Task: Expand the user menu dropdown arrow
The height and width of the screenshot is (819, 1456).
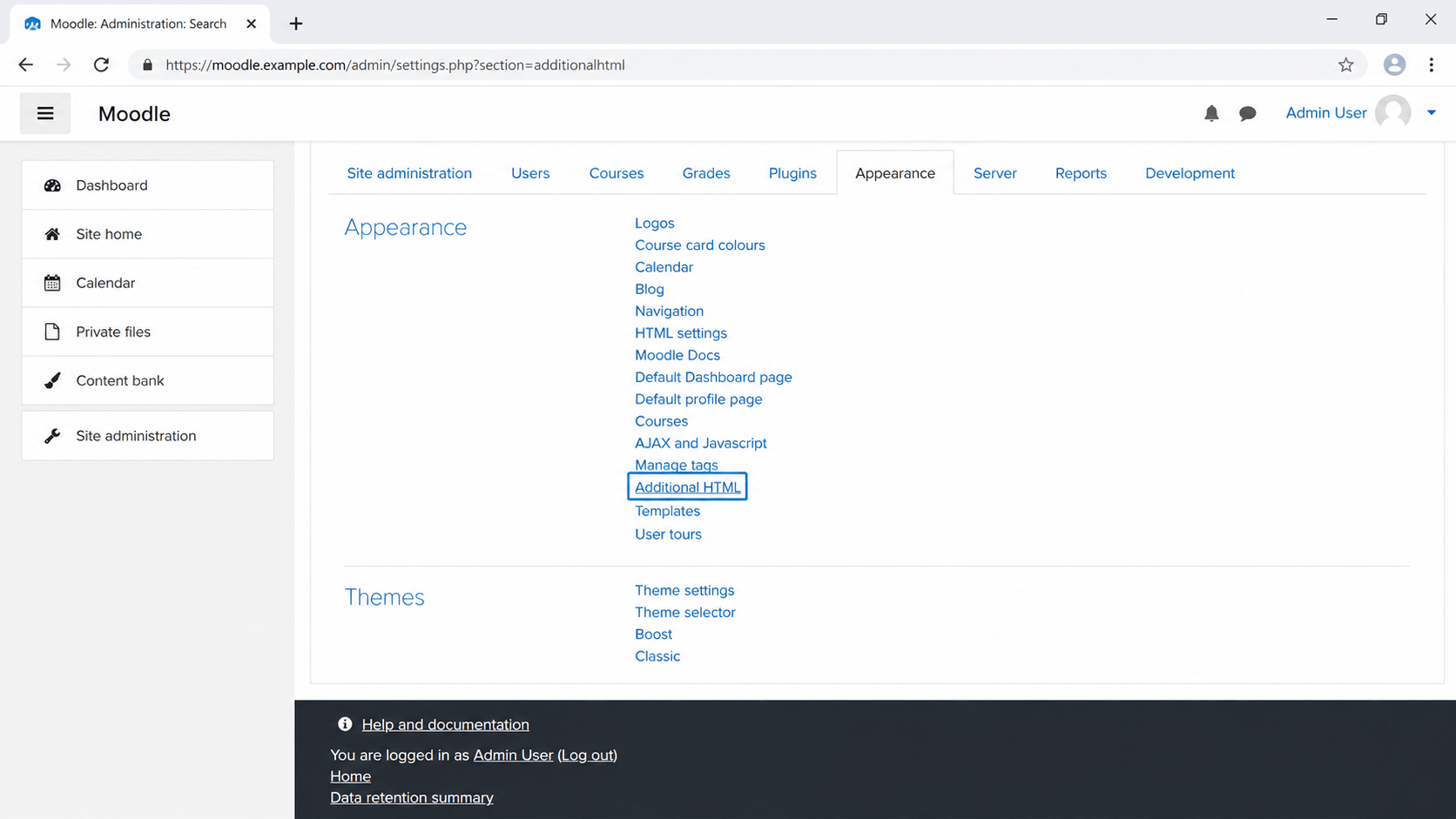Action: [1431, 112]
